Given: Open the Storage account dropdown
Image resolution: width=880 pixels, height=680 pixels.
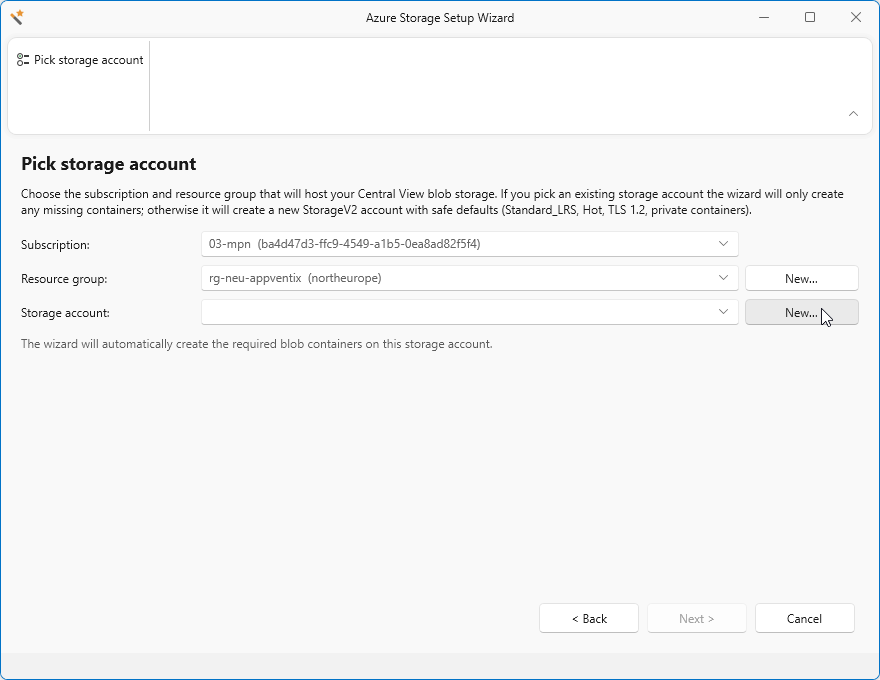Looking at the screenshot, I should tap(470, 312).
